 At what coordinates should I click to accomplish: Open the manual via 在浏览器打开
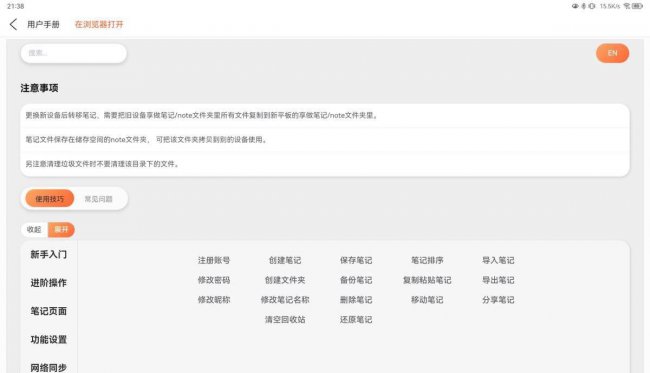99,24
